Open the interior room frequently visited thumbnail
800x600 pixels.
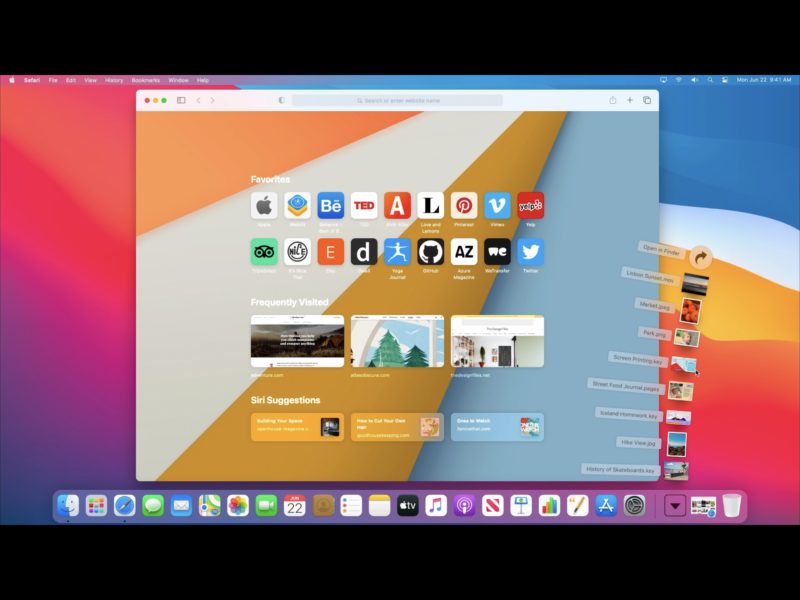point(497,341)
